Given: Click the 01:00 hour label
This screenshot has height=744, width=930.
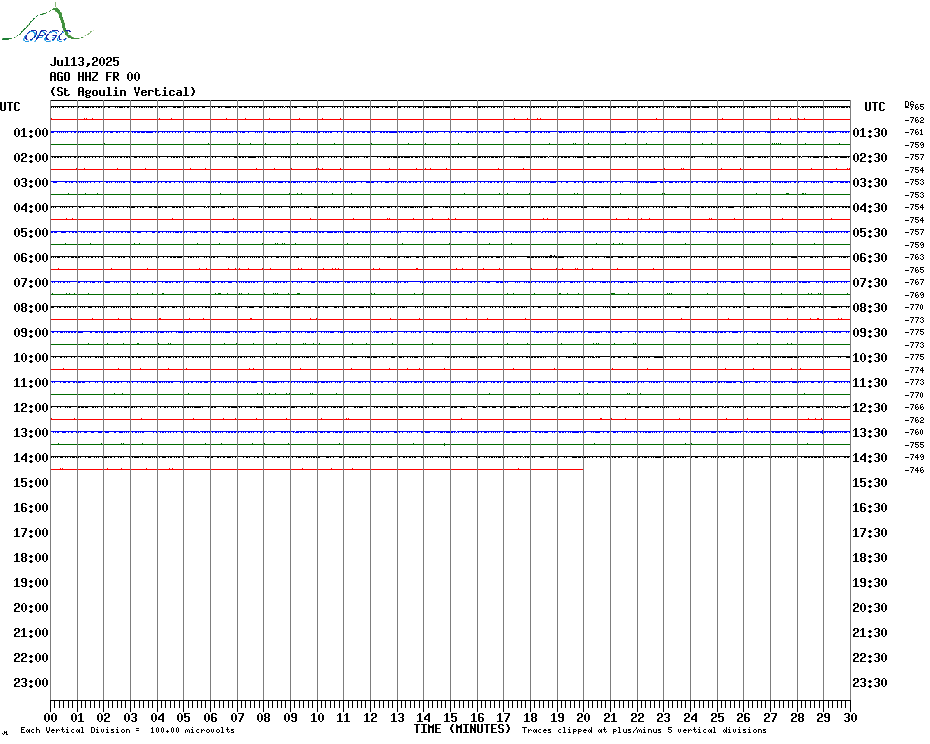Looking at the screenshot, I should coord(31,132).
